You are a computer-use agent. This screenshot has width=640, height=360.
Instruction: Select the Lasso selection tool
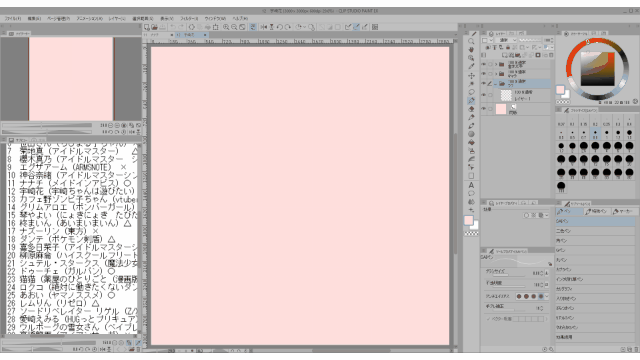[471, 92]
